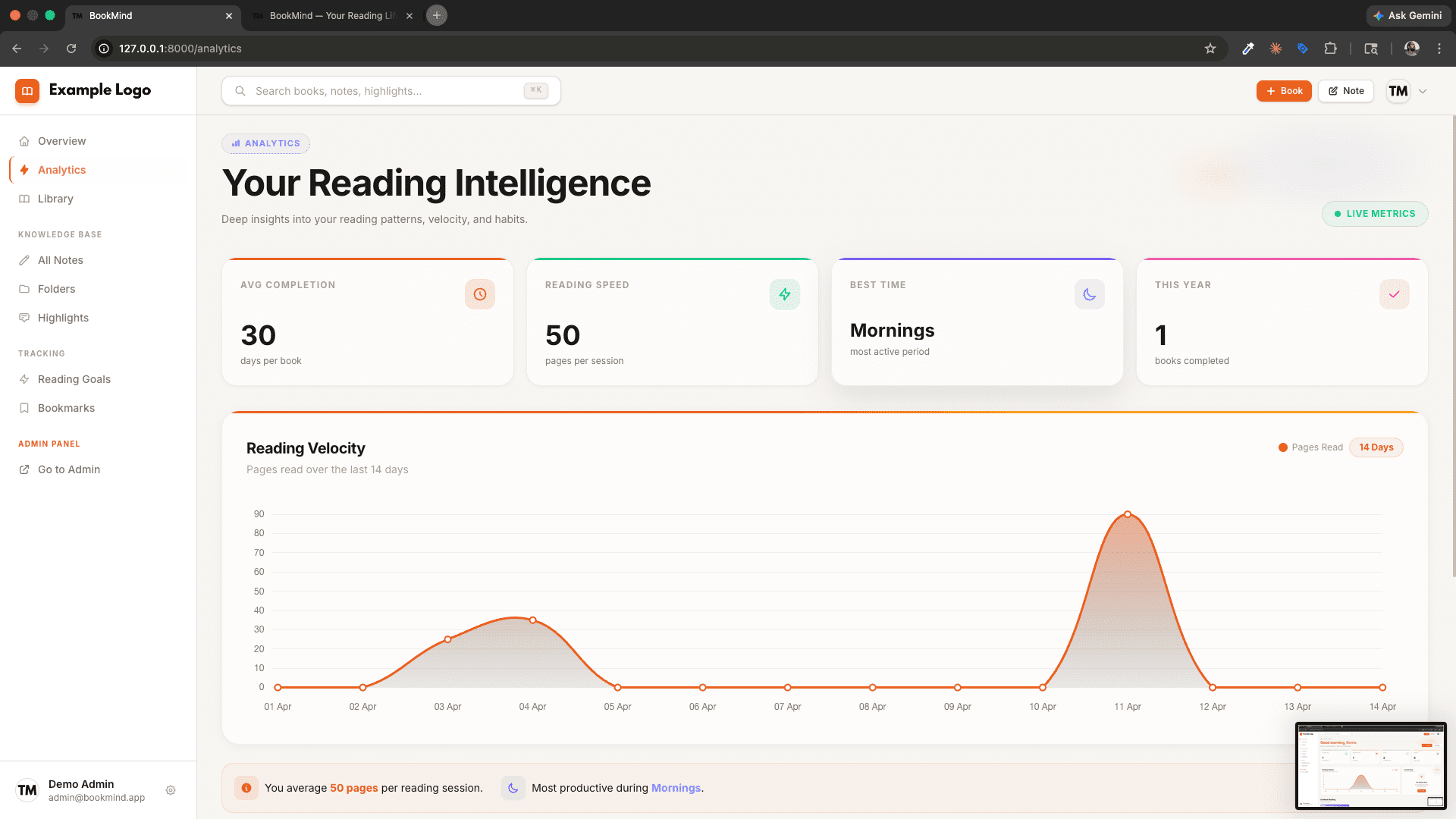Click the ⌘K shortcut badge in search
This screenshot has width=1456, height=819.
(x=536, y=90)
